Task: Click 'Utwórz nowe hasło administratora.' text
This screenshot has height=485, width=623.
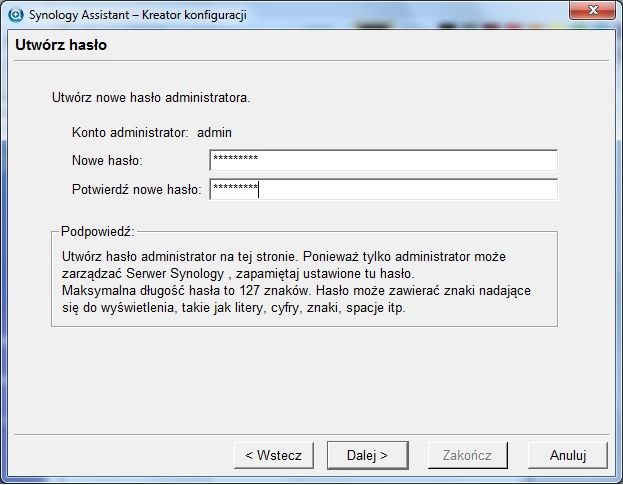Action: click(151, 98)
